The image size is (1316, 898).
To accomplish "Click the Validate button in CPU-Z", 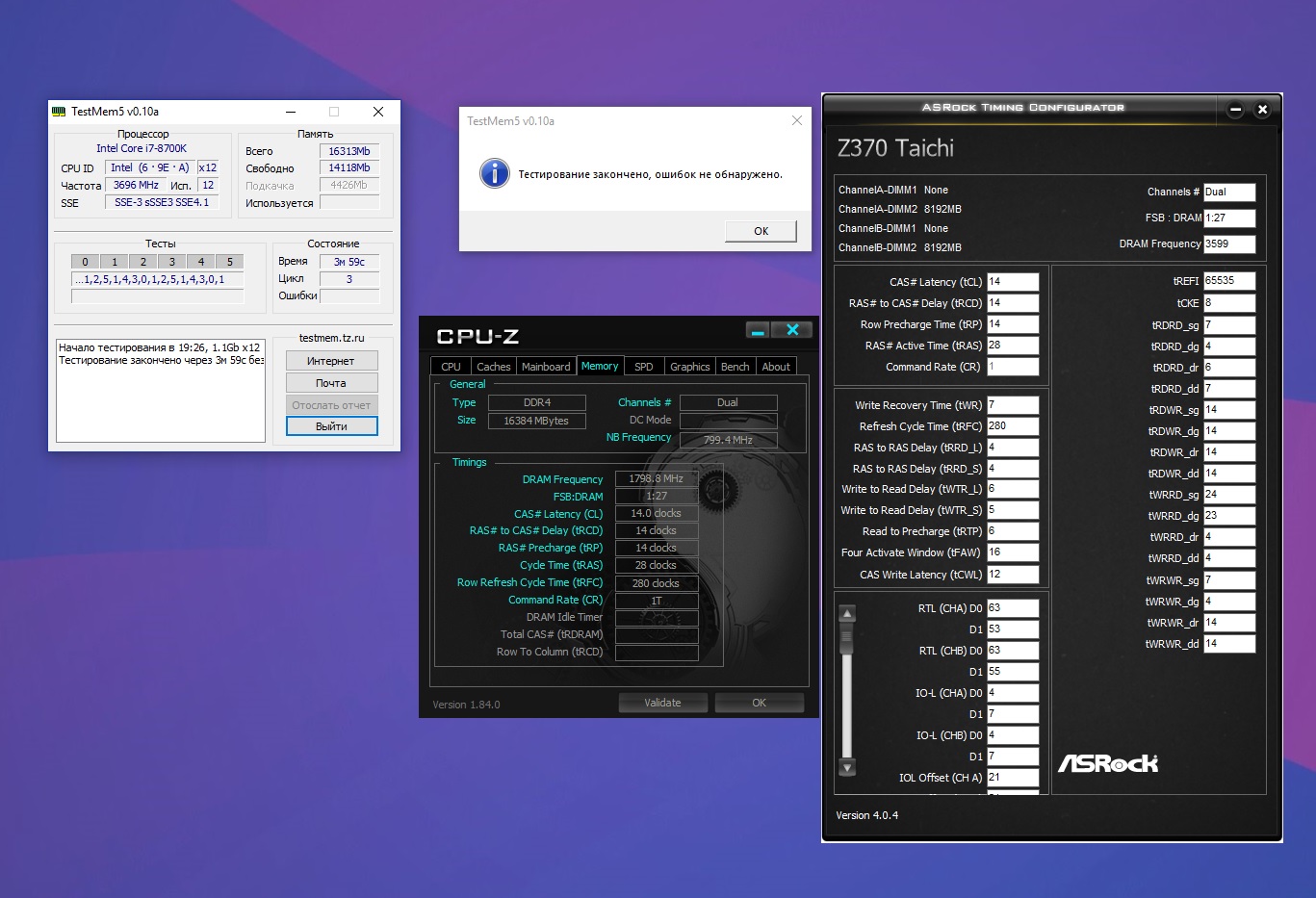I will pyautogui.click(x=662, y=703).
